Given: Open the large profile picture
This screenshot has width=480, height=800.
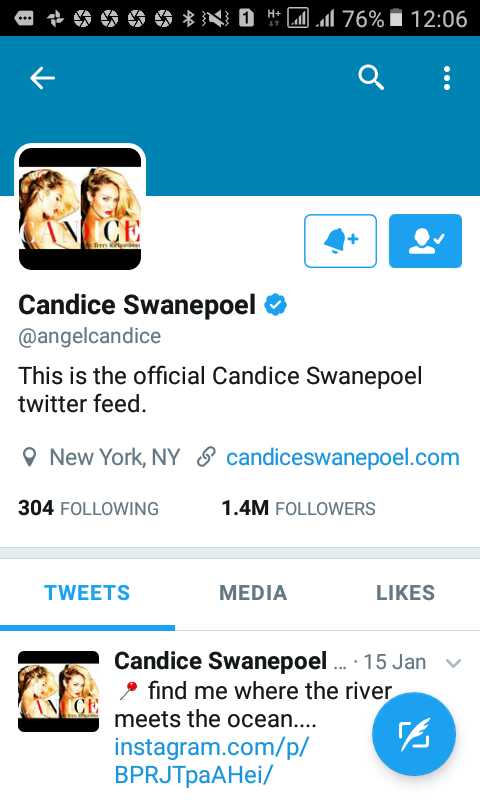Looking at the screenshot, I should click(80, 209).
